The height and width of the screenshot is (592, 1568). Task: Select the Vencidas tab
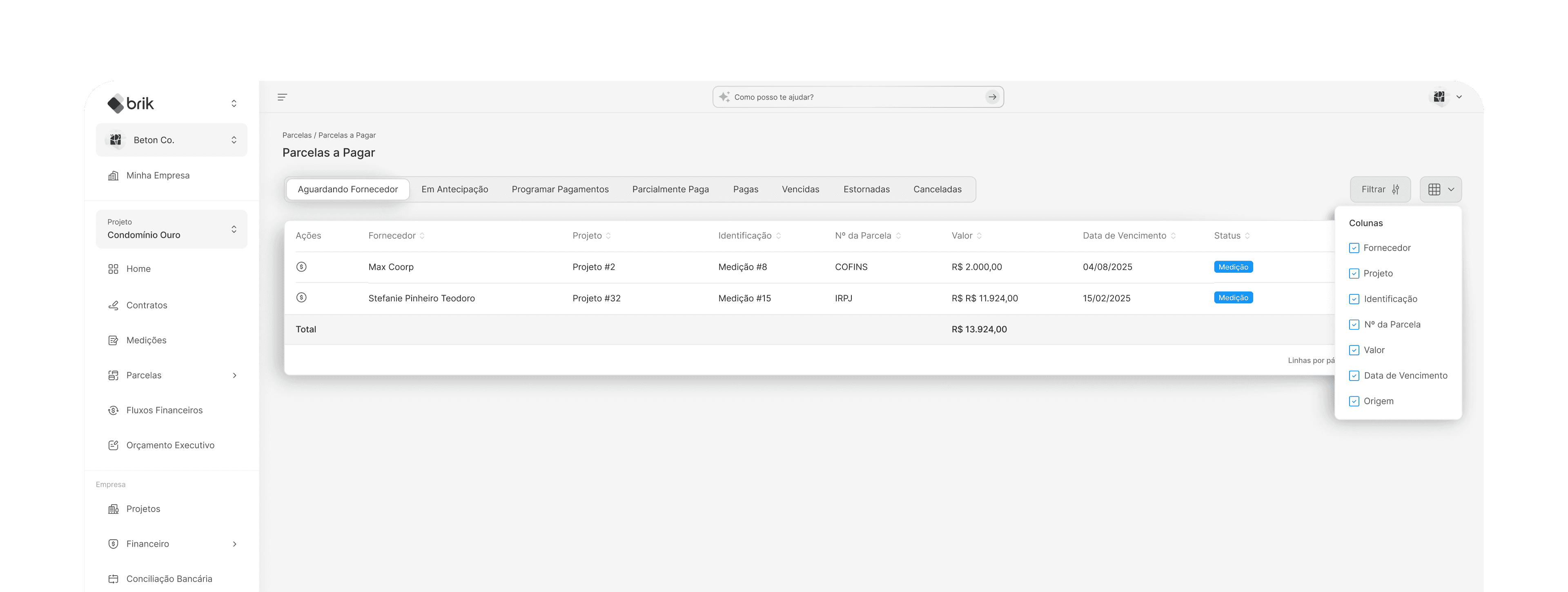[x=800, y=189]
